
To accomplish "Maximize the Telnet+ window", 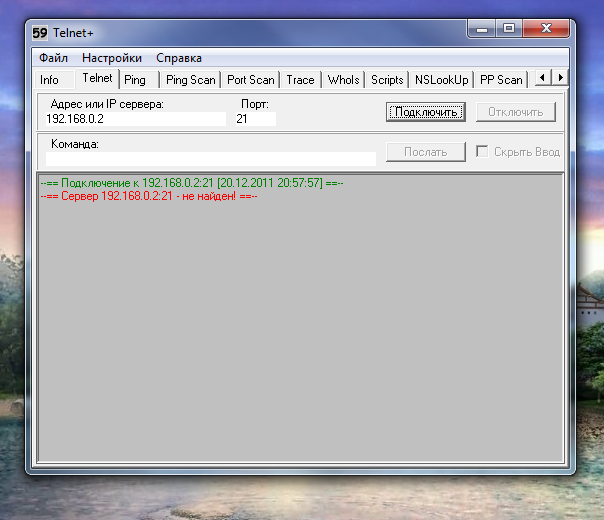I will pyautogui.click(x=509, y=29).
